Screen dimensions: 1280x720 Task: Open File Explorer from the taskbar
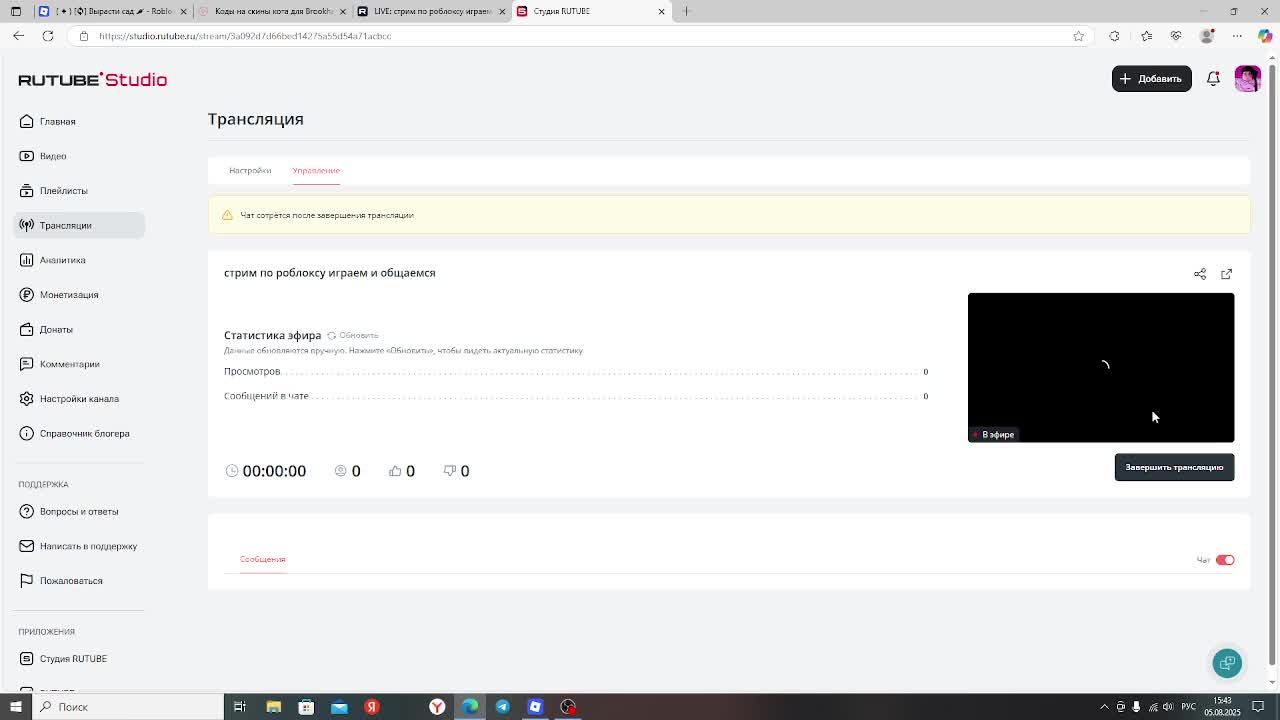pos(273,707)
